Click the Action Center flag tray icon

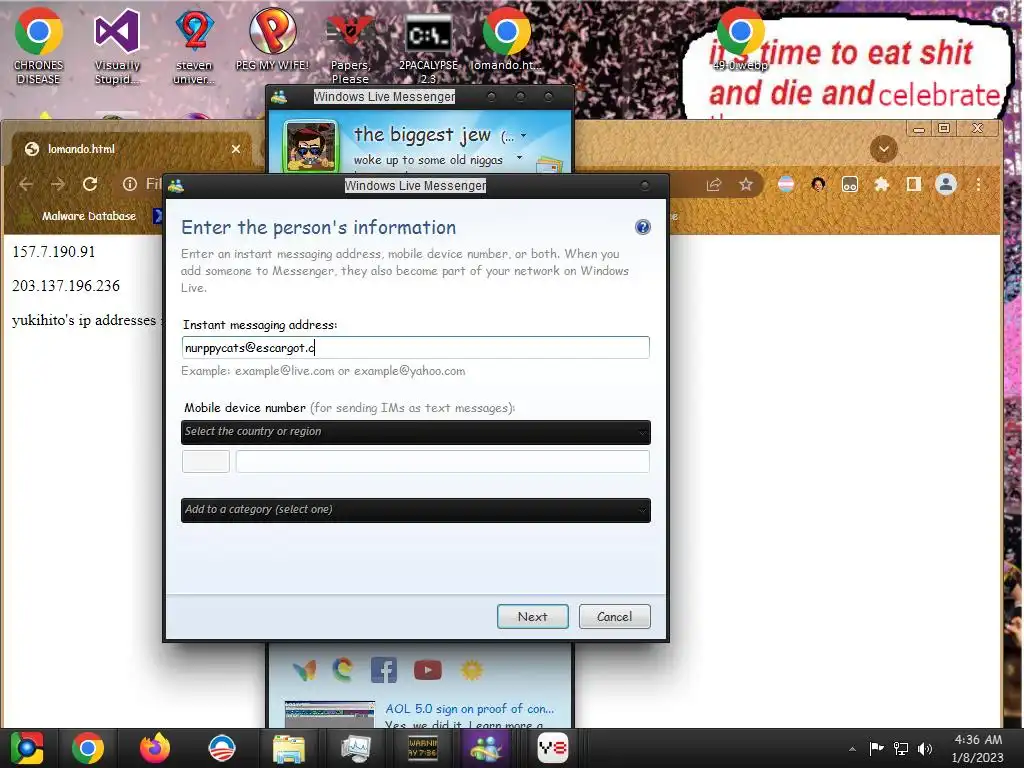click(876, 748)
